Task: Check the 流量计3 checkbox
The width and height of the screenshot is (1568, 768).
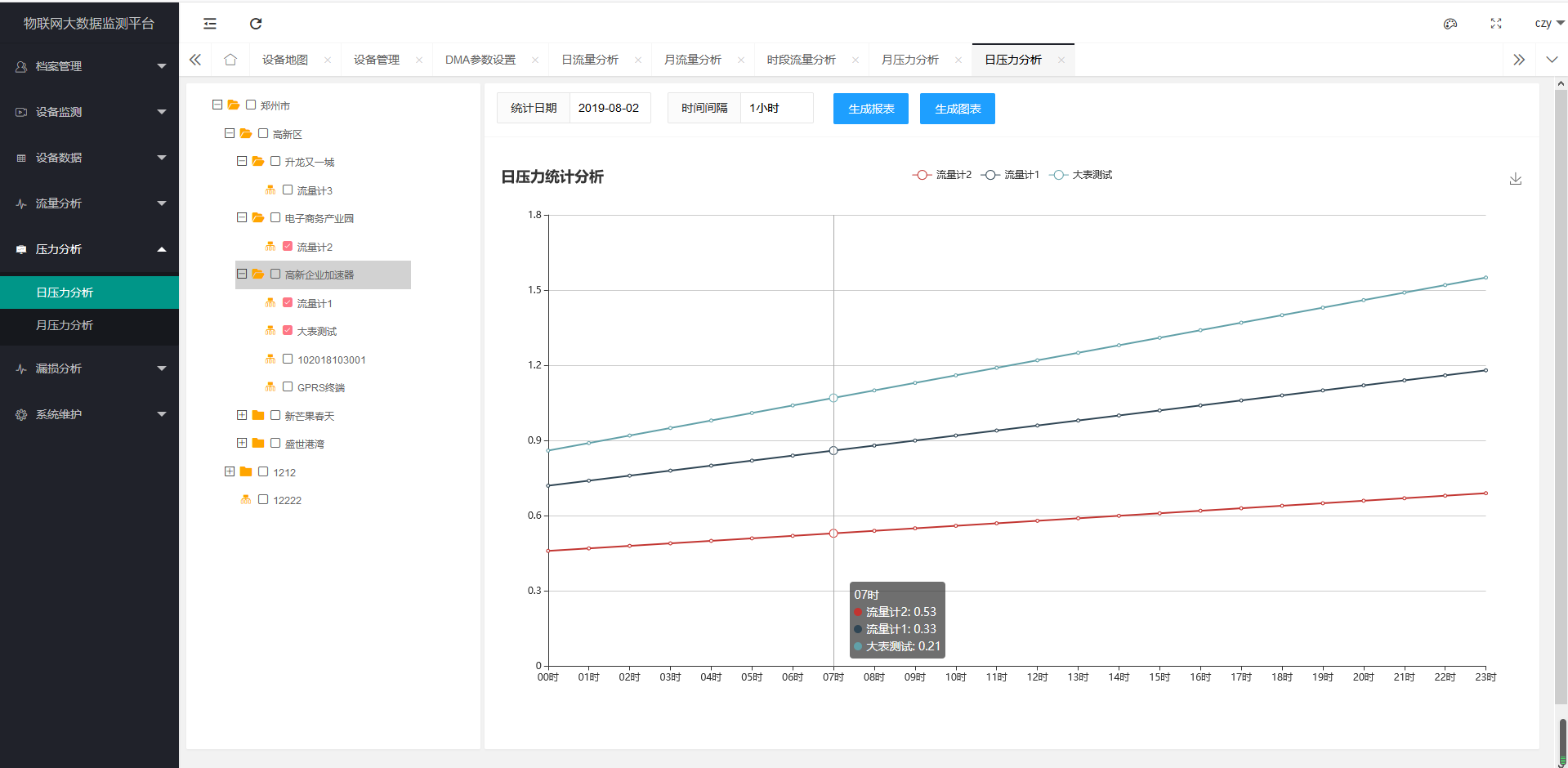Action: [x=288, y=190]
